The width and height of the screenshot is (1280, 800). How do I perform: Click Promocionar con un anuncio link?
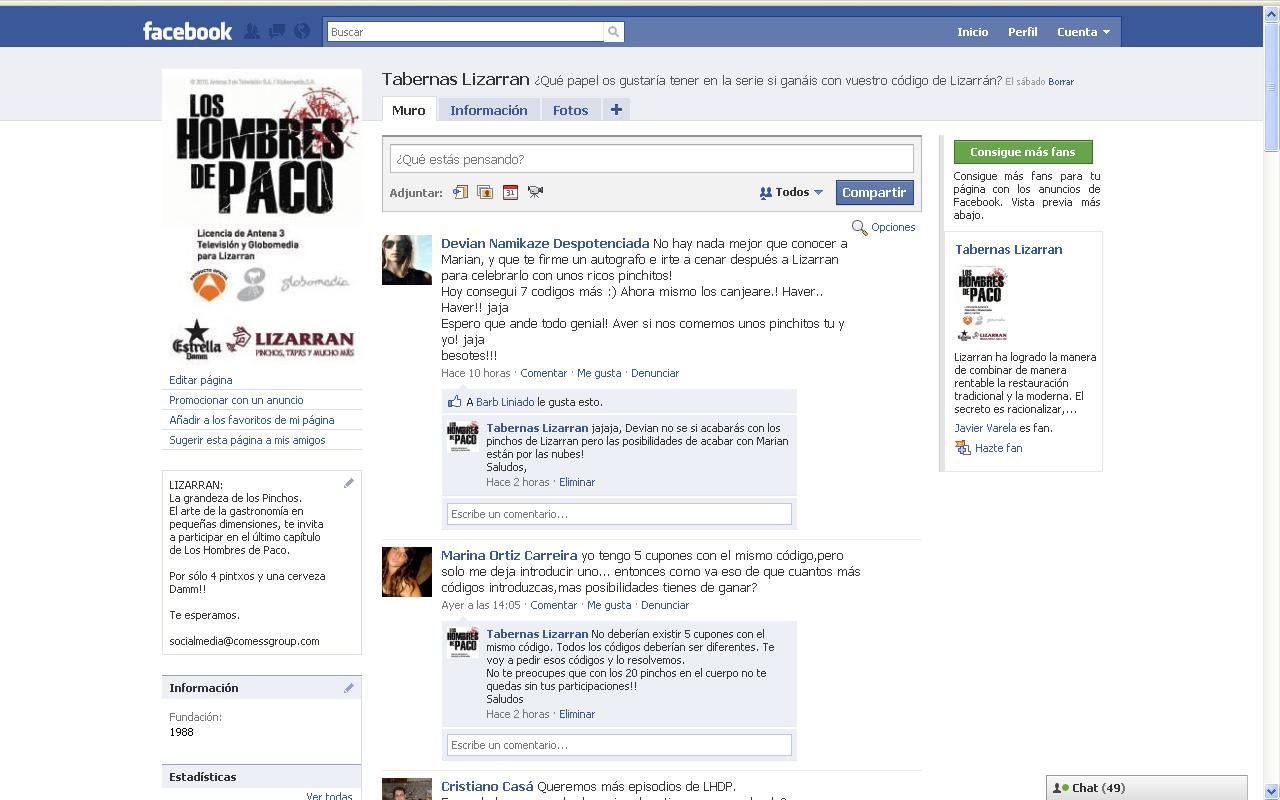[x=236, y=400]
